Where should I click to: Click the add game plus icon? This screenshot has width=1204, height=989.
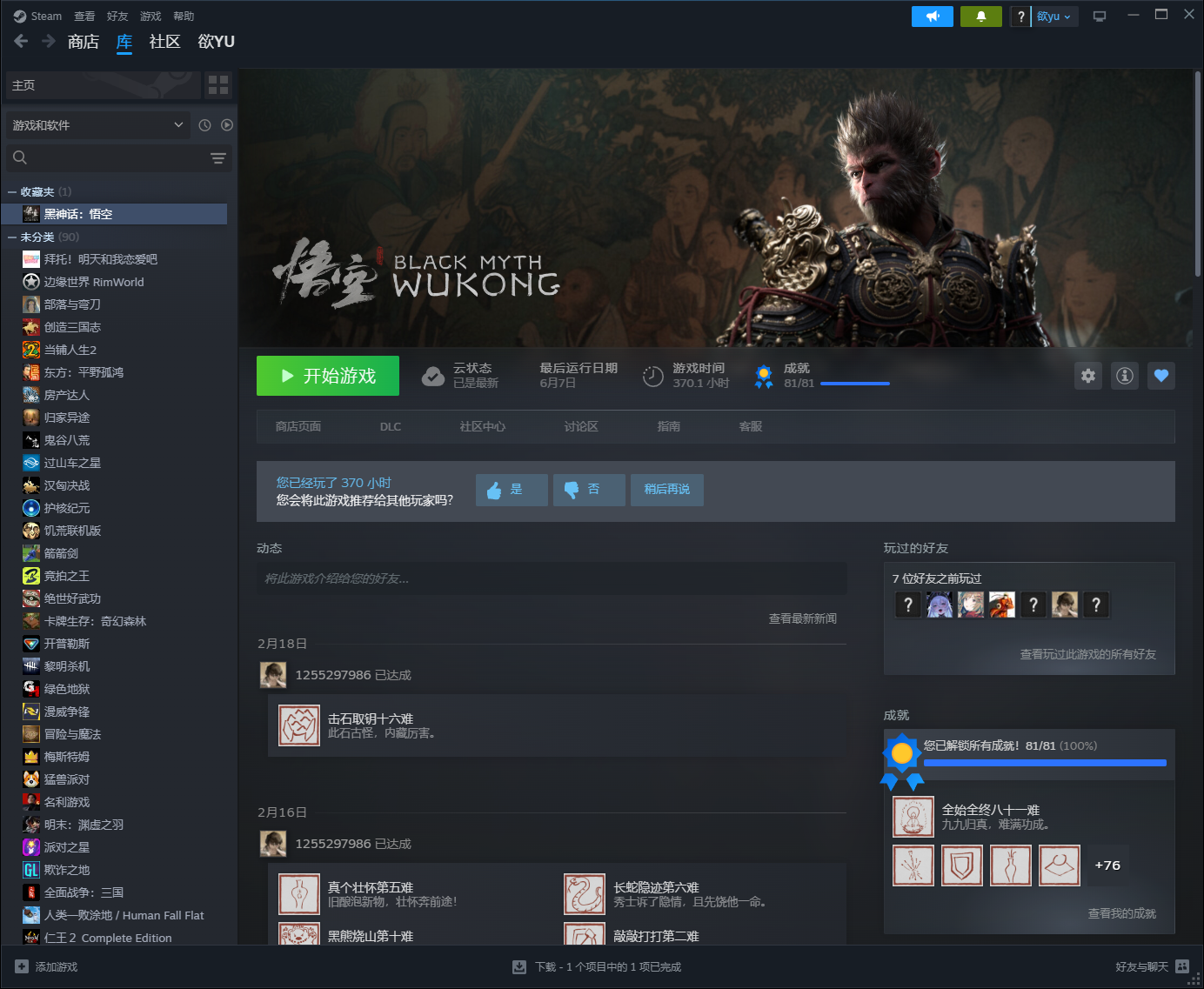coord(22,966)
